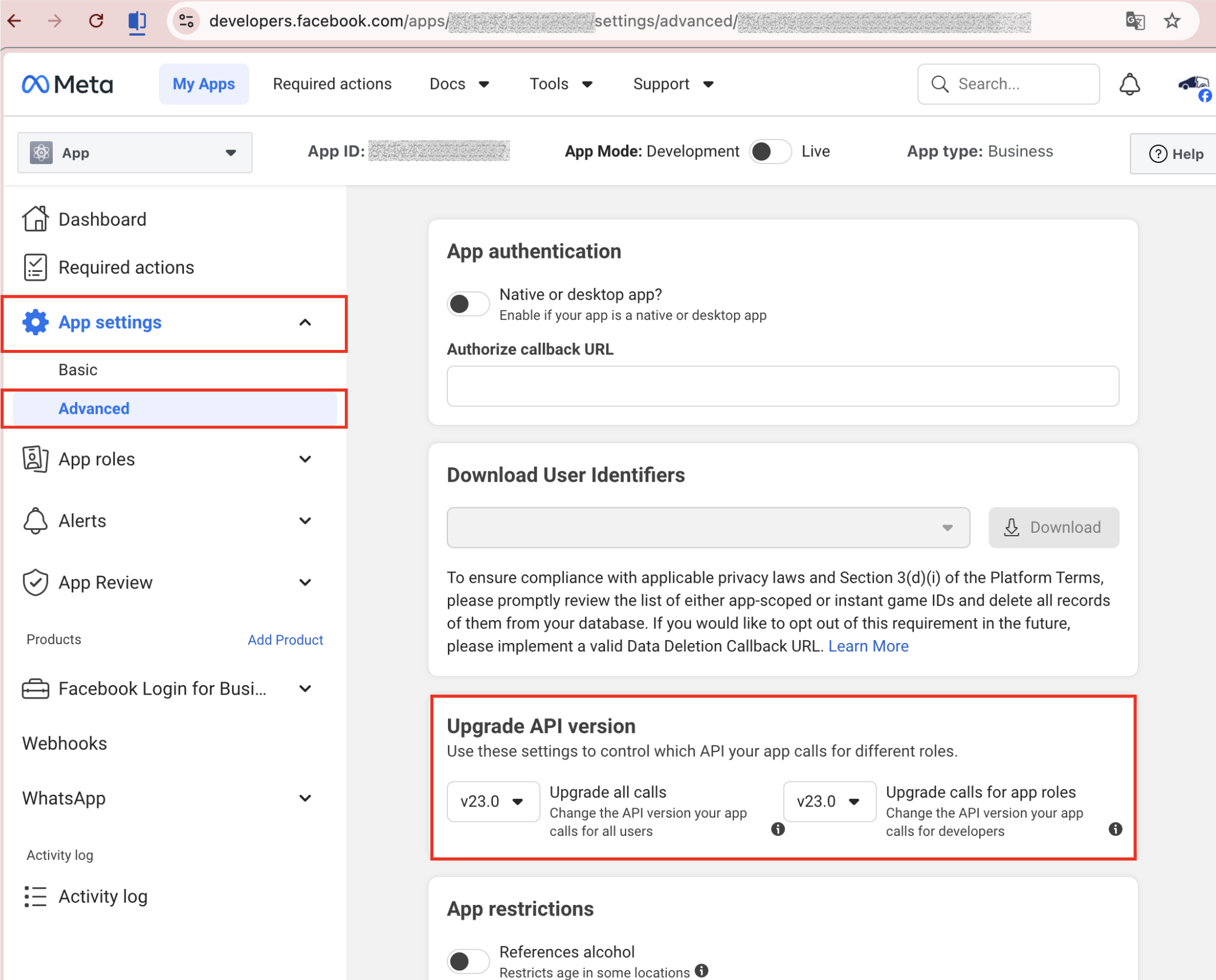The image size is (1216, 980).
Task: Click info icon next to Restricts age text
Action: (702, 971)
